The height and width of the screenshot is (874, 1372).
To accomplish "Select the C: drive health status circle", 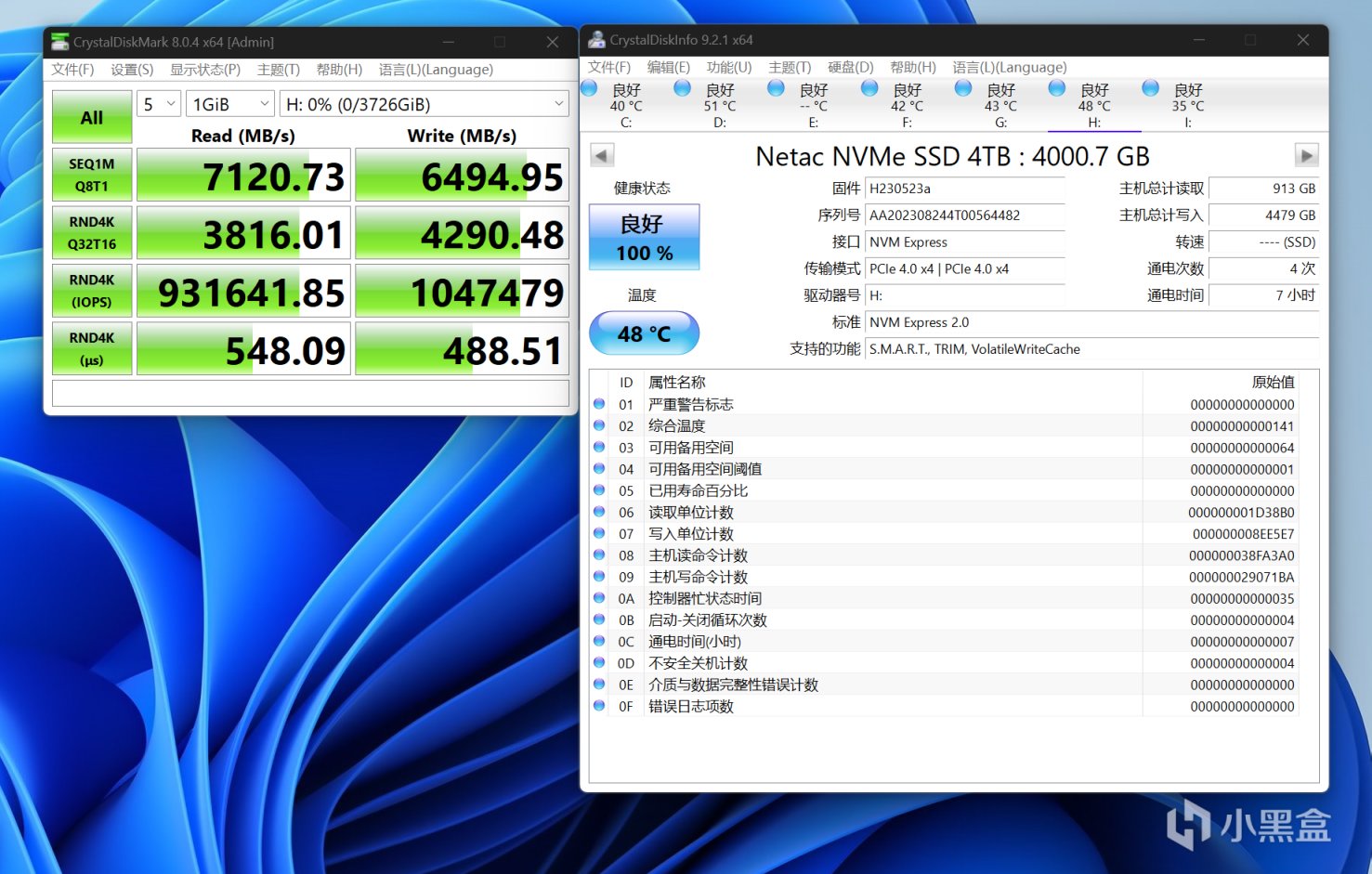I will pos(588,86).
